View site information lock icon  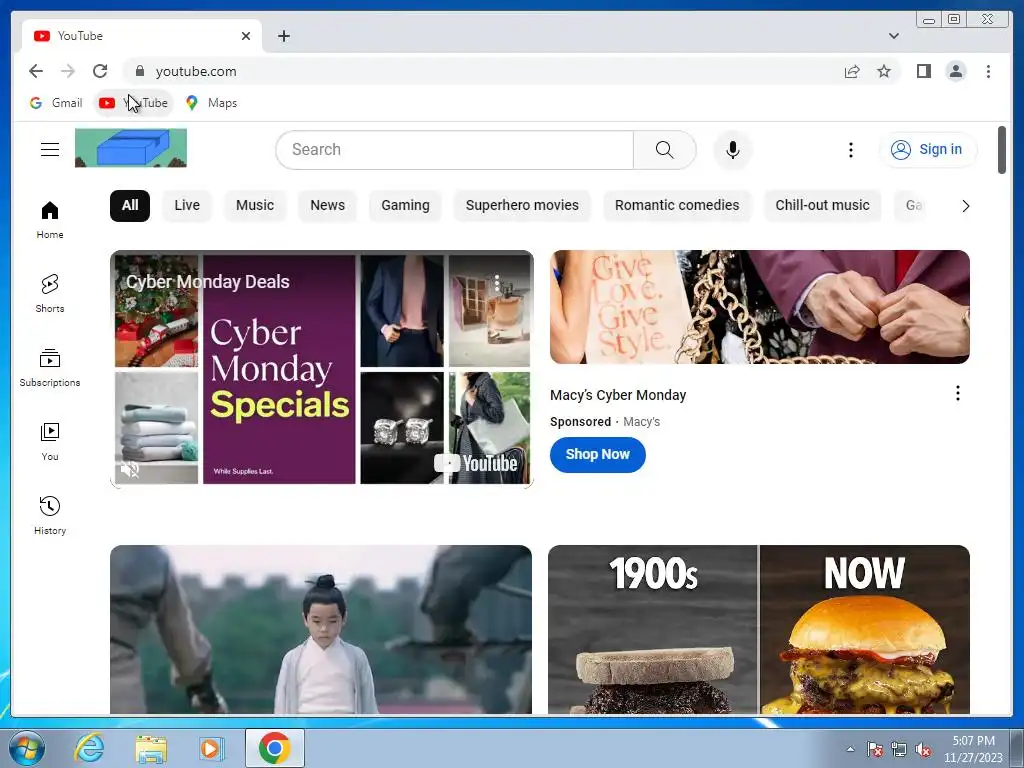click(140, 71)
